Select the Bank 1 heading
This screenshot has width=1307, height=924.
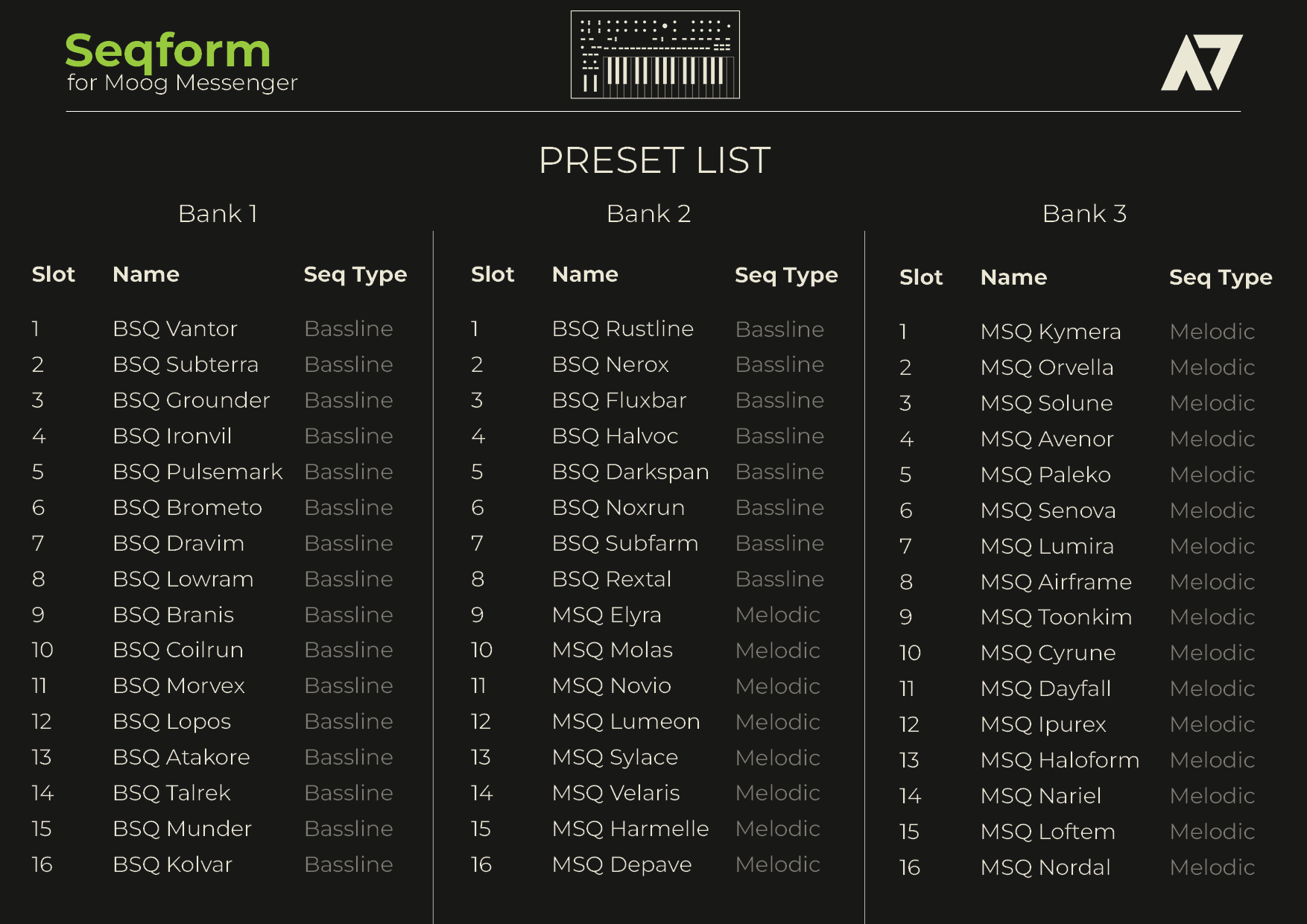coord(218,214)
